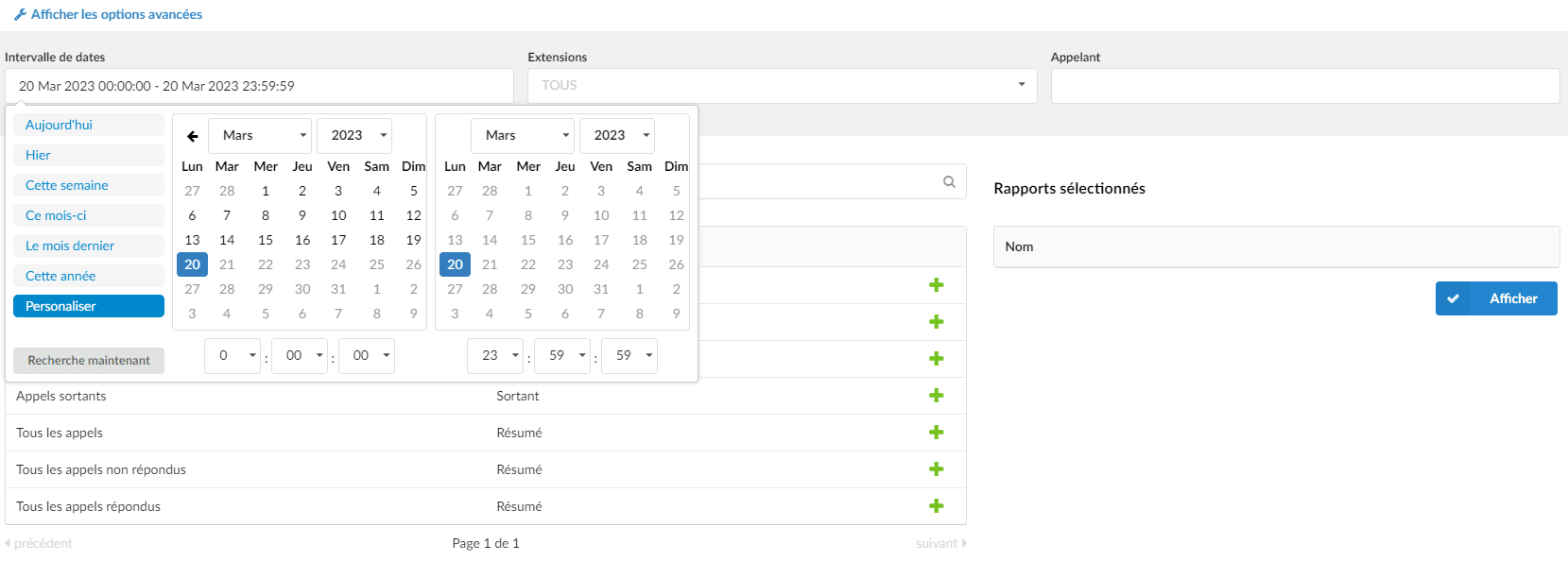The height and width of the screenshot is (561, 1568).
Task: Select Ce mois-ci date range preset
Action: click(89, 215)
